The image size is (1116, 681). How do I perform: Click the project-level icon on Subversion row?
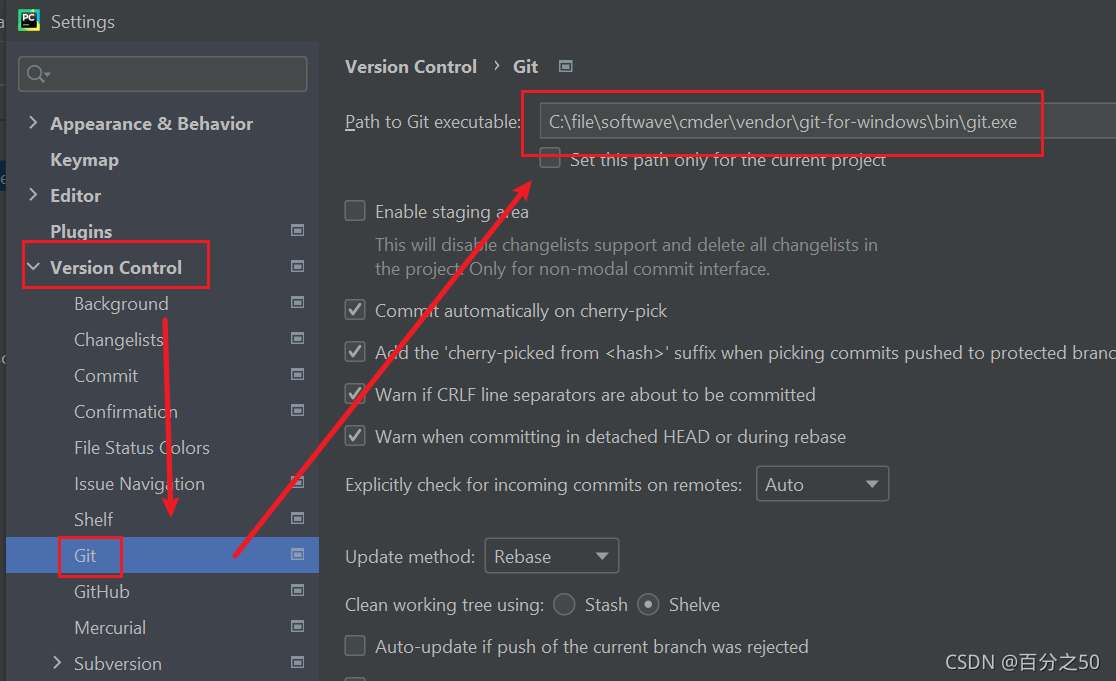[x=298, y=662]
